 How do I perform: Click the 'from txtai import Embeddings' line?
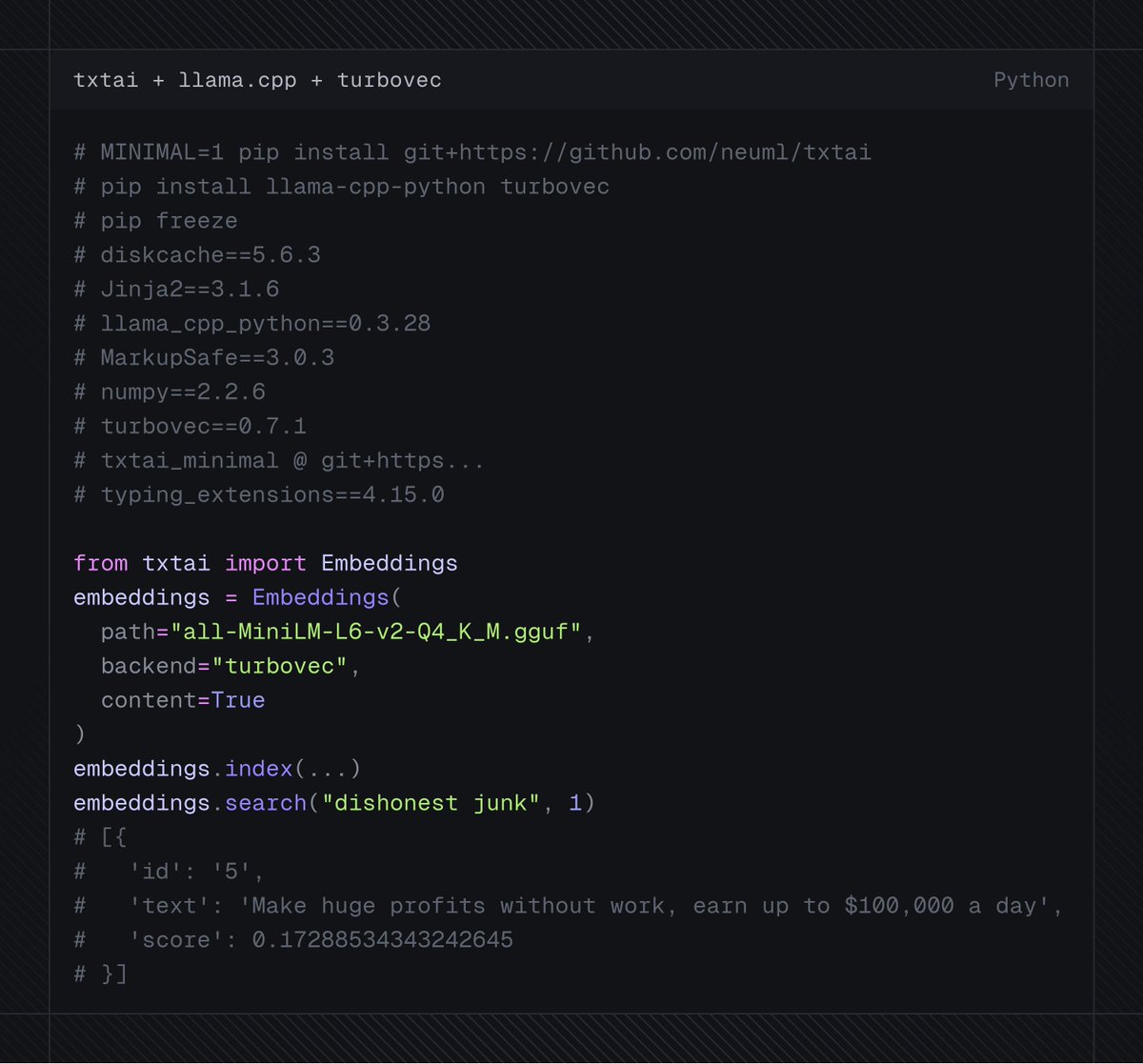coord(266,563)
